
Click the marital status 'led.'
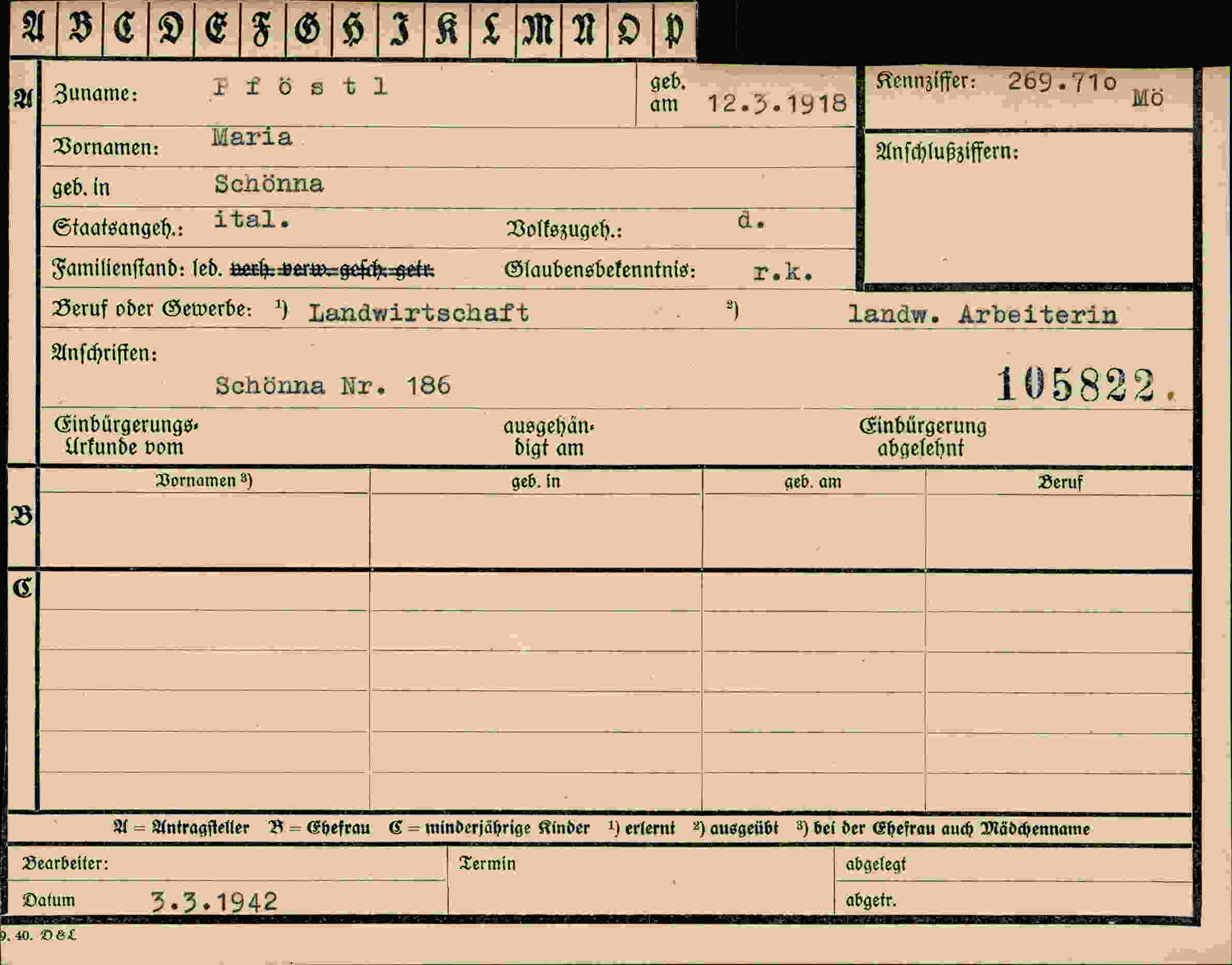point(207,269)
